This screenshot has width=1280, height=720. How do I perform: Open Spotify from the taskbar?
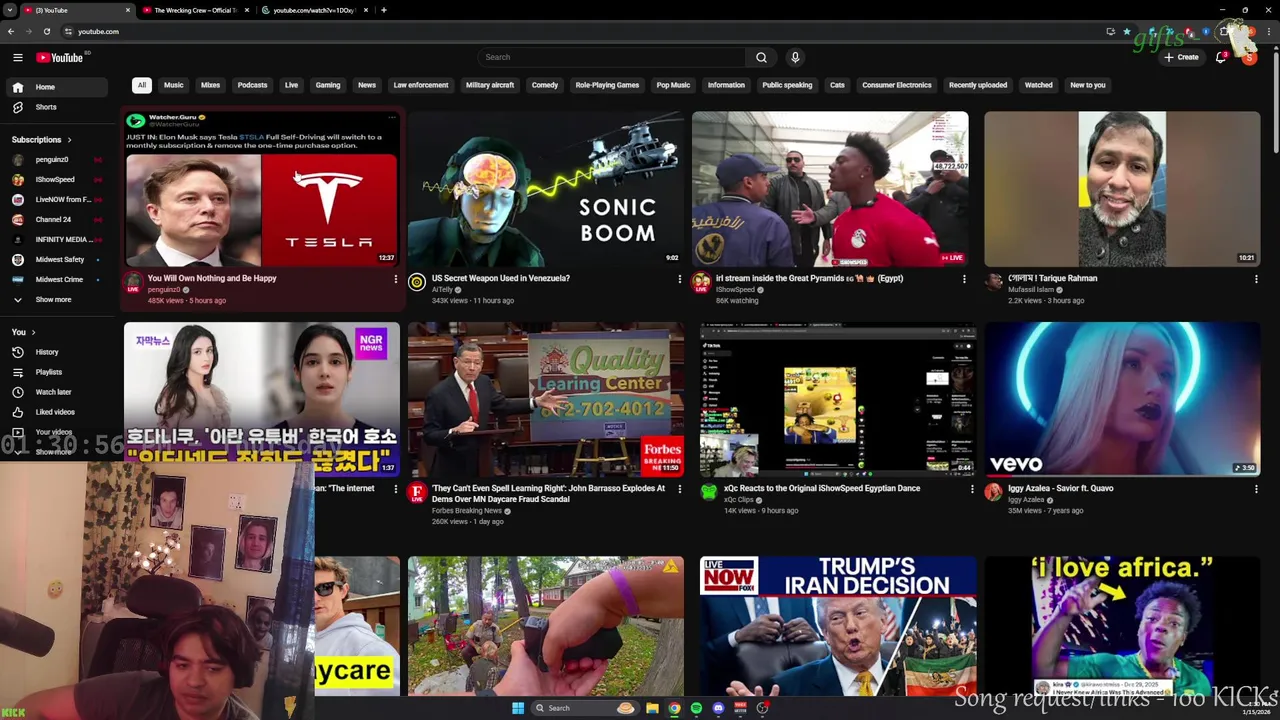696,708
